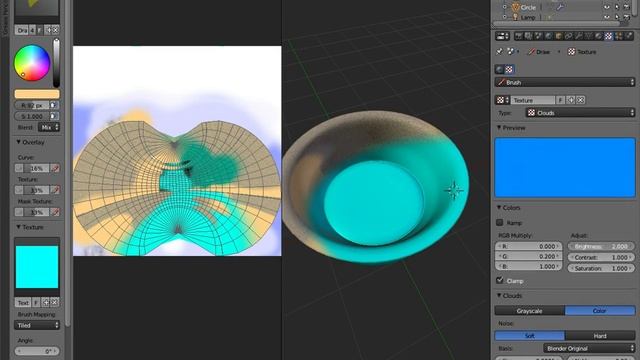Select Soft noise option
Image resolution: width=640 pixels, height=360 pixels.
pyautogui.click(x=530, y=336)
